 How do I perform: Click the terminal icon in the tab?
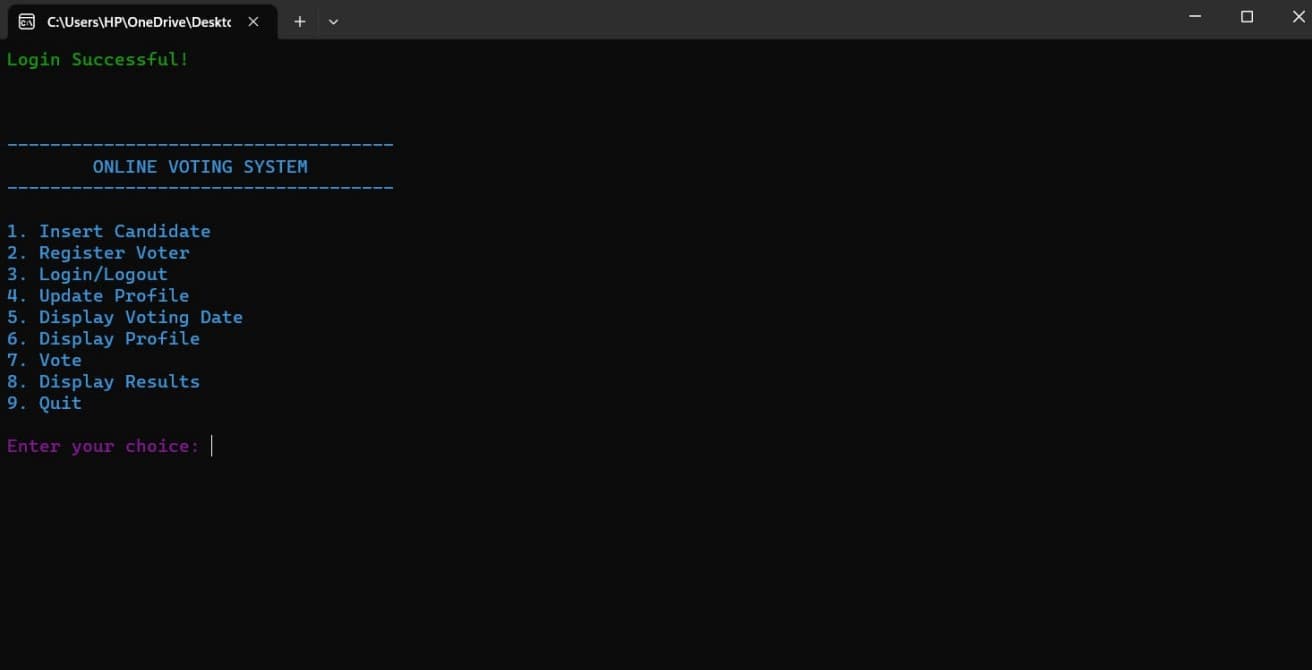[27, 21]
